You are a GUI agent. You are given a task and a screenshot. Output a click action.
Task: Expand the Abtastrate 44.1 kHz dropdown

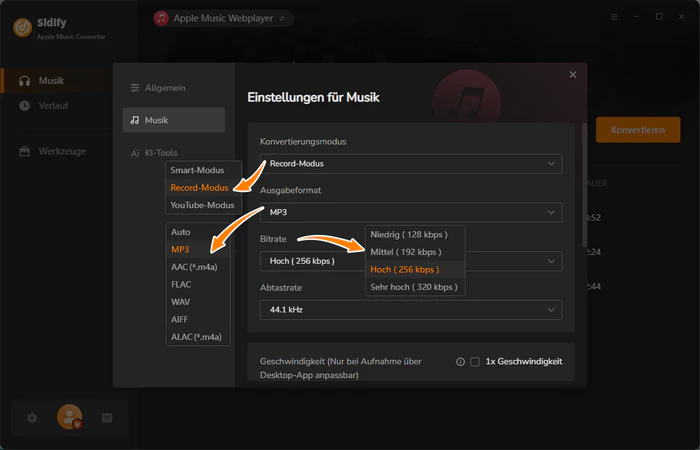[x=411, y=310]
